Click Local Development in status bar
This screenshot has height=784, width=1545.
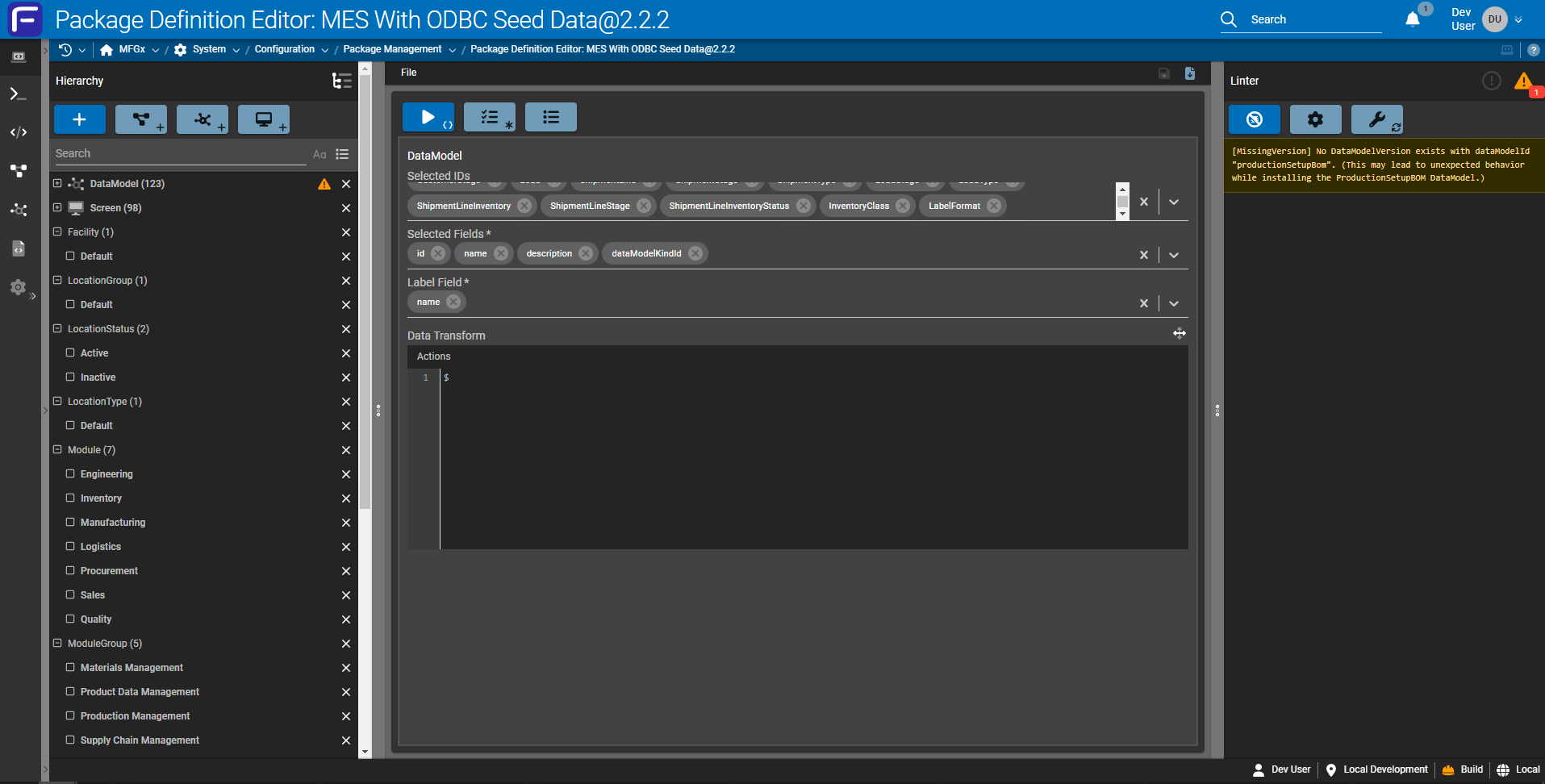tap(1376, 769)
